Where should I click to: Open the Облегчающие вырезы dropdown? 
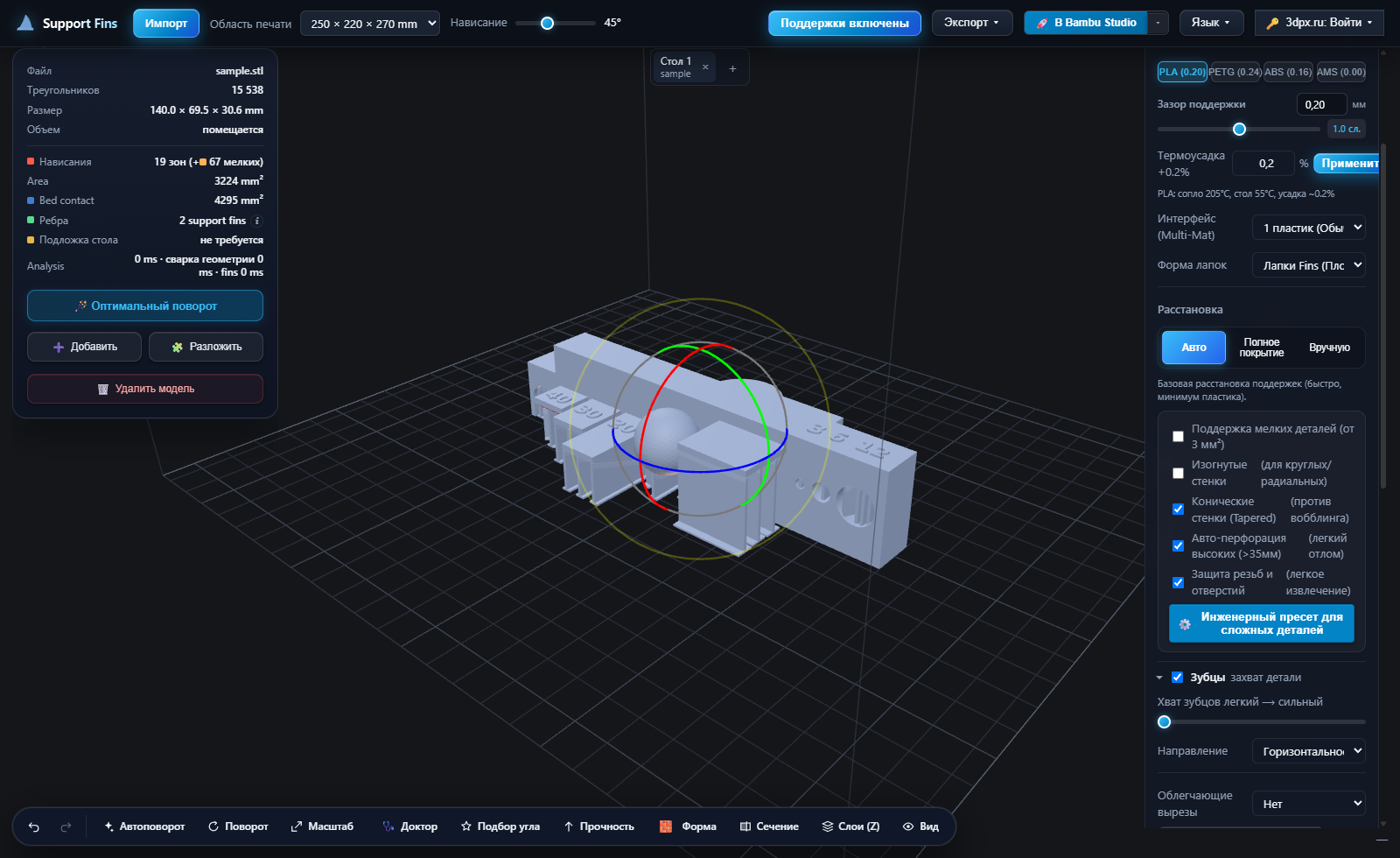coord(1308,804)
